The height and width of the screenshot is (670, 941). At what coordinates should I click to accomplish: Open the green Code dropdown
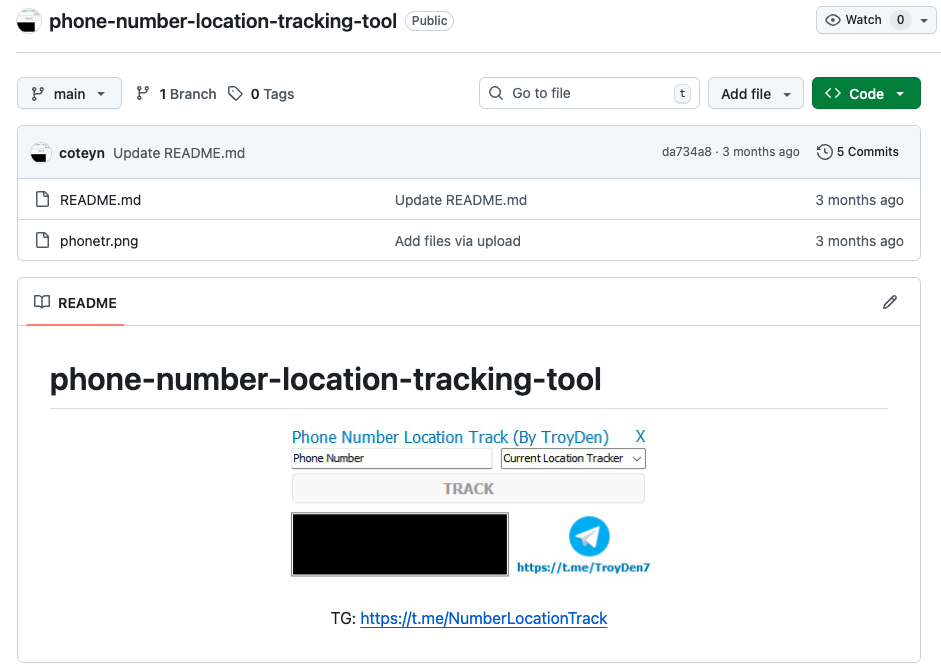pos(865,94)
